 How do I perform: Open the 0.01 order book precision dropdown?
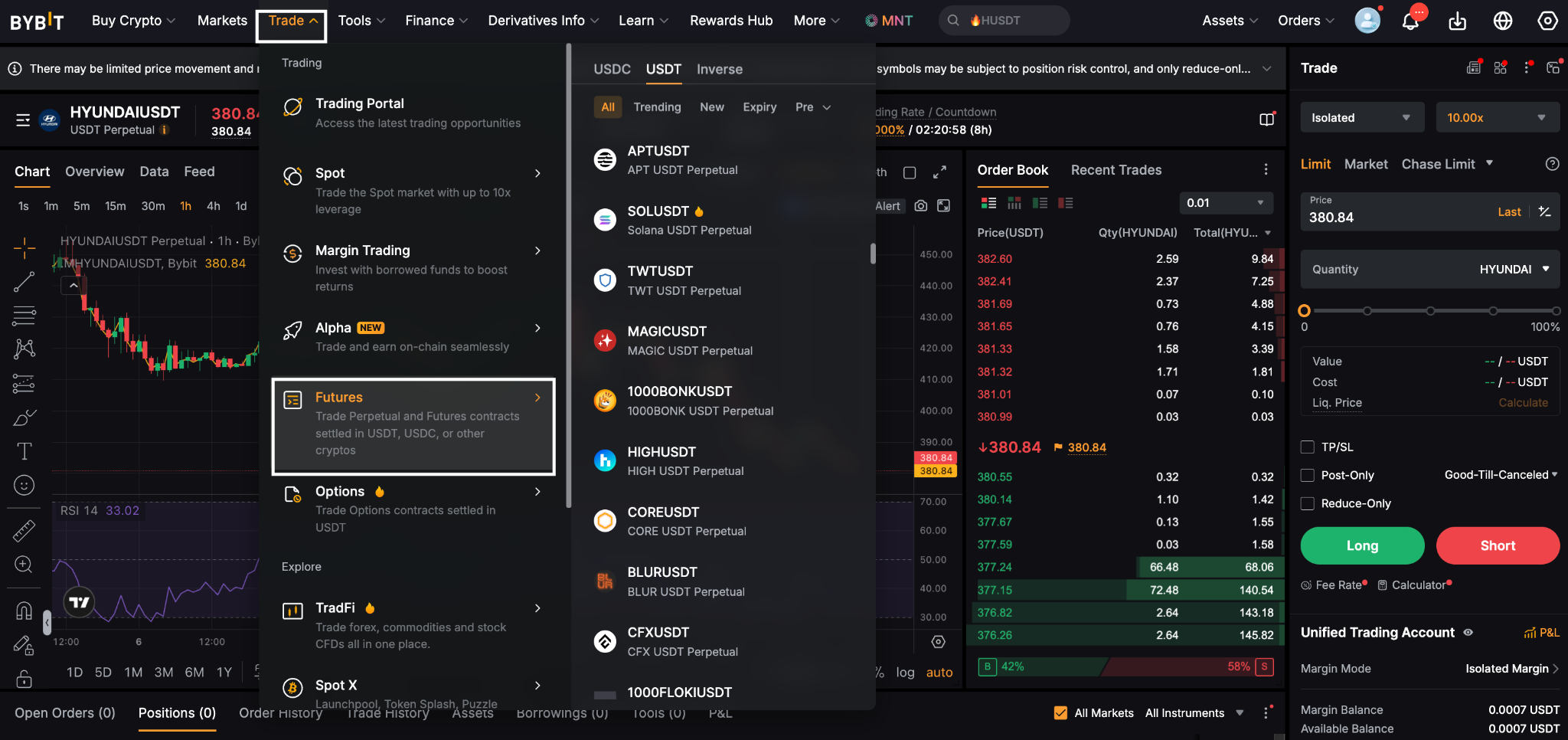click(x=1226, y=203)
